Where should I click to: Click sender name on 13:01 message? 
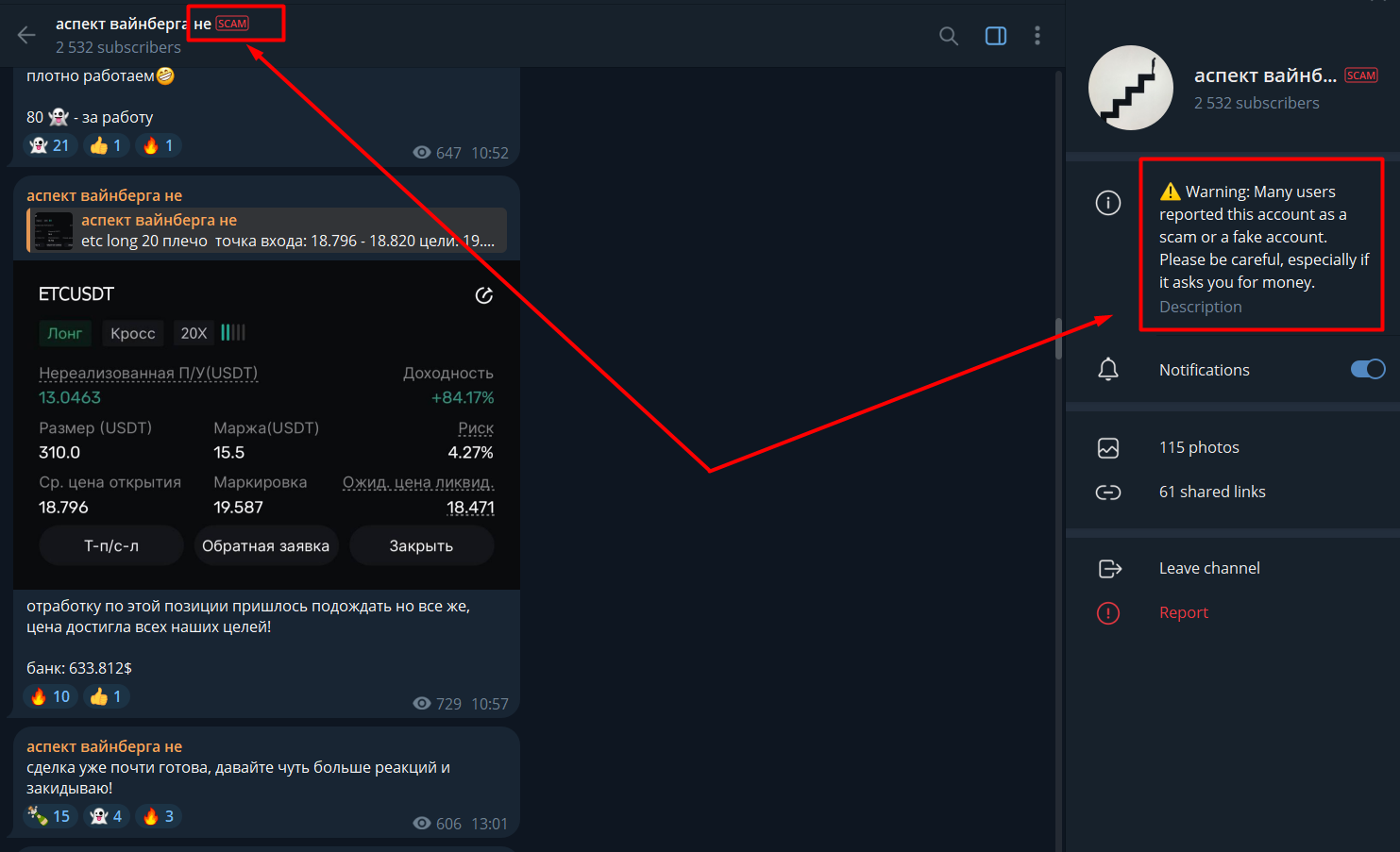click(104, 746)
